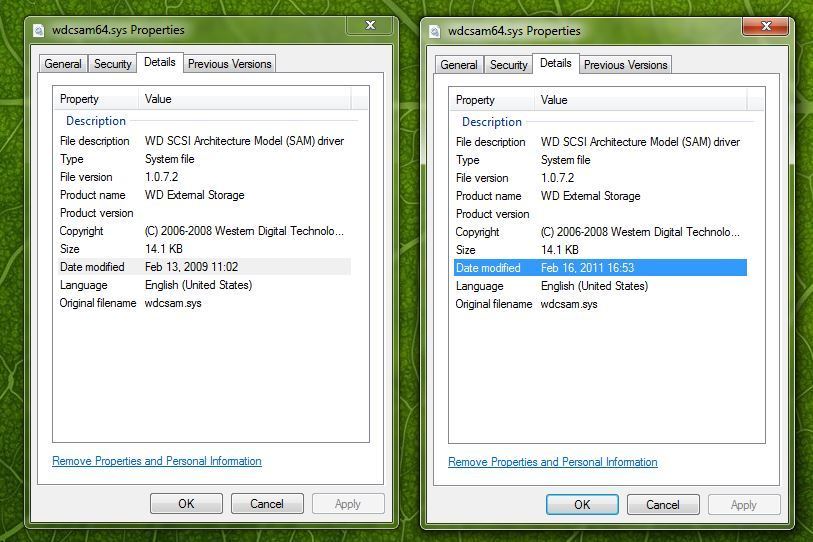Select Date modified Feb 13, 2009 row
The width and height of the screenshot is (813, 542).
click(204, 267)
